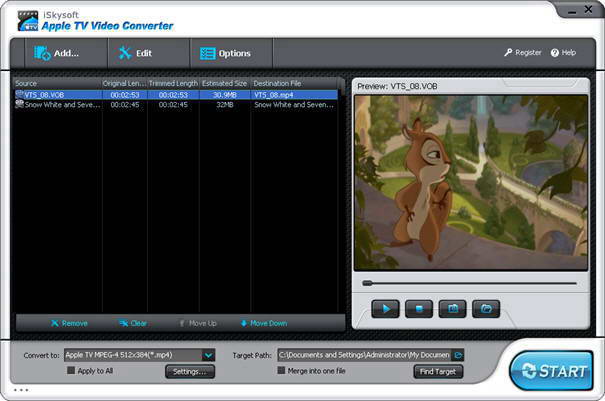Take a snapshot with the camera icon
605x401 pixels.
(x=452, y=309)
